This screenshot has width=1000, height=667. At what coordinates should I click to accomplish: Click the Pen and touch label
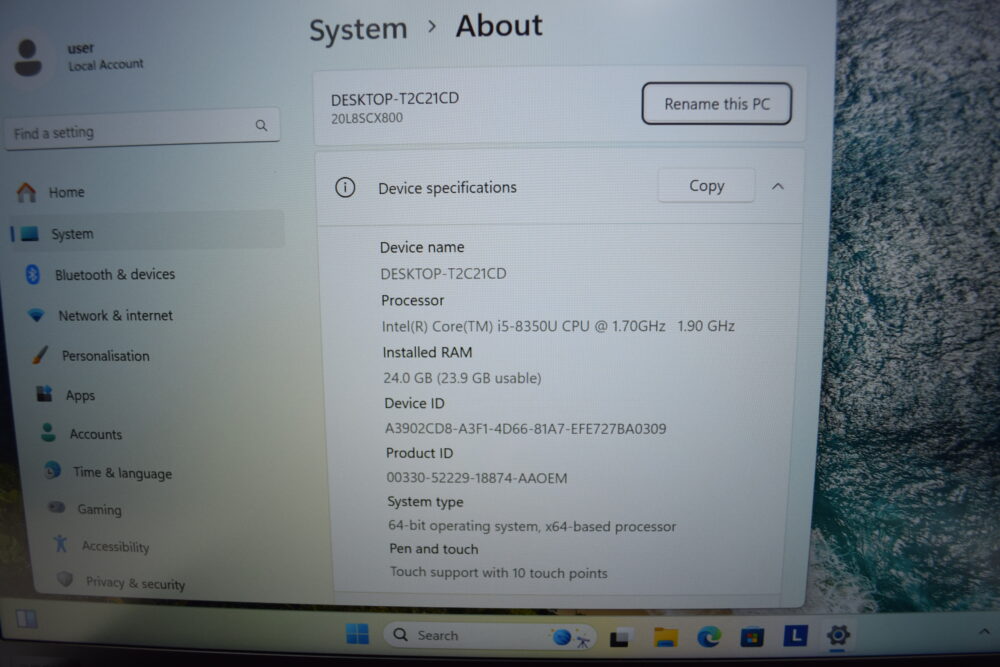click(434, 549)
